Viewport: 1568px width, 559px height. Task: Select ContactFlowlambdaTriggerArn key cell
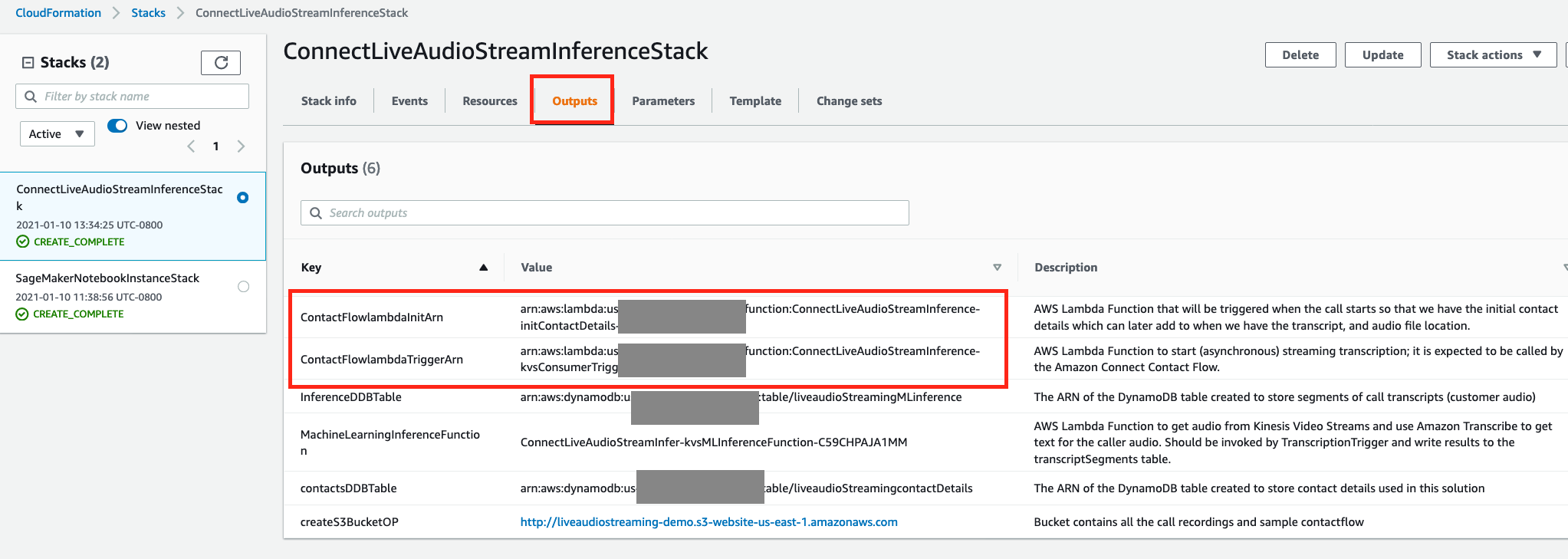pos(382,360)
